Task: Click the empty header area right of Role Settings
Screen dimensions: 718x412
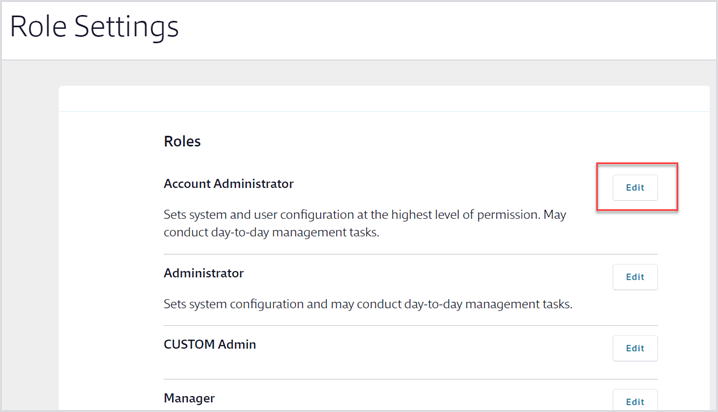Action: point(450,28)
